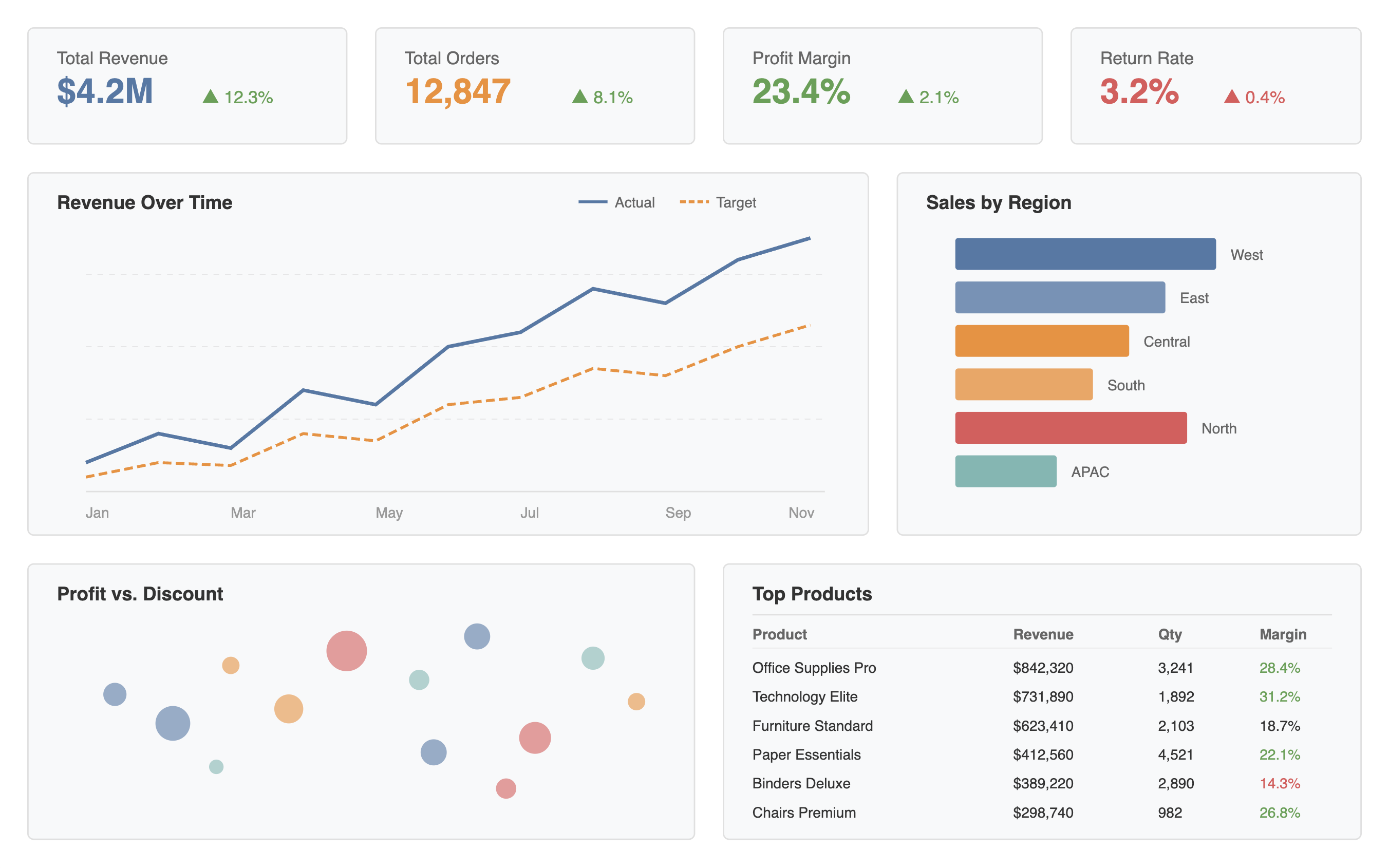
Task: Click the Central region bar
Action: click(x=1042, y=341)
